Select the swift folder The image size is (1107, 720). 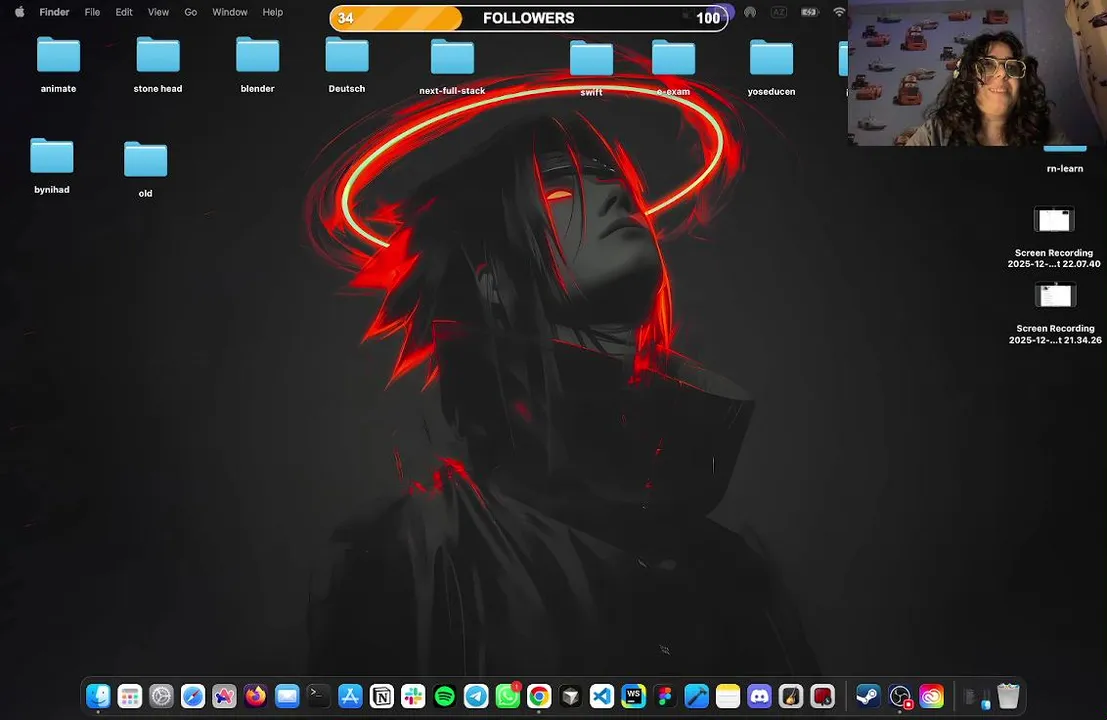(592, 58)
